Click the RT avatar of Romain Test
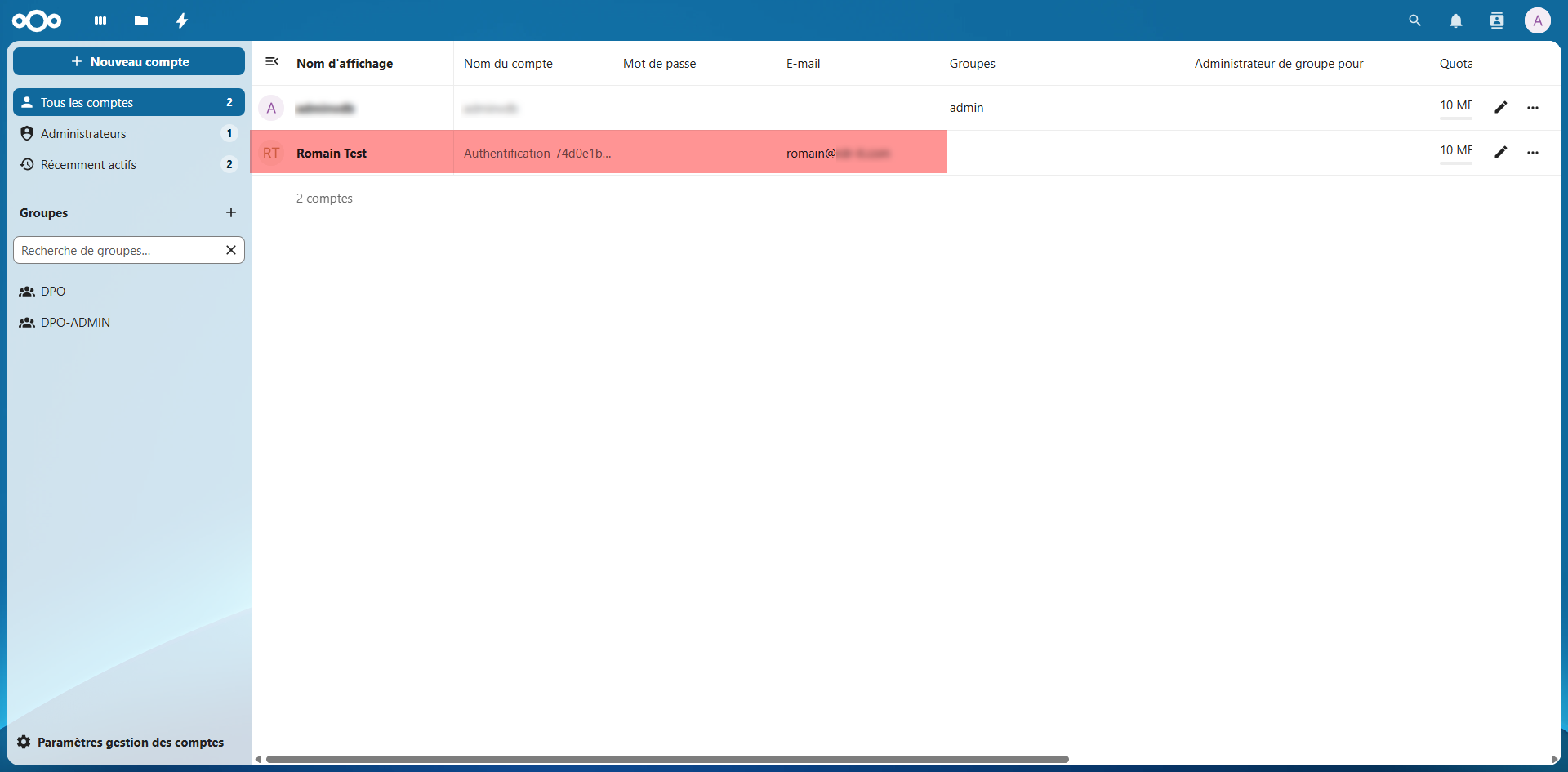1568x772 pixels. (x=271, y=153)
